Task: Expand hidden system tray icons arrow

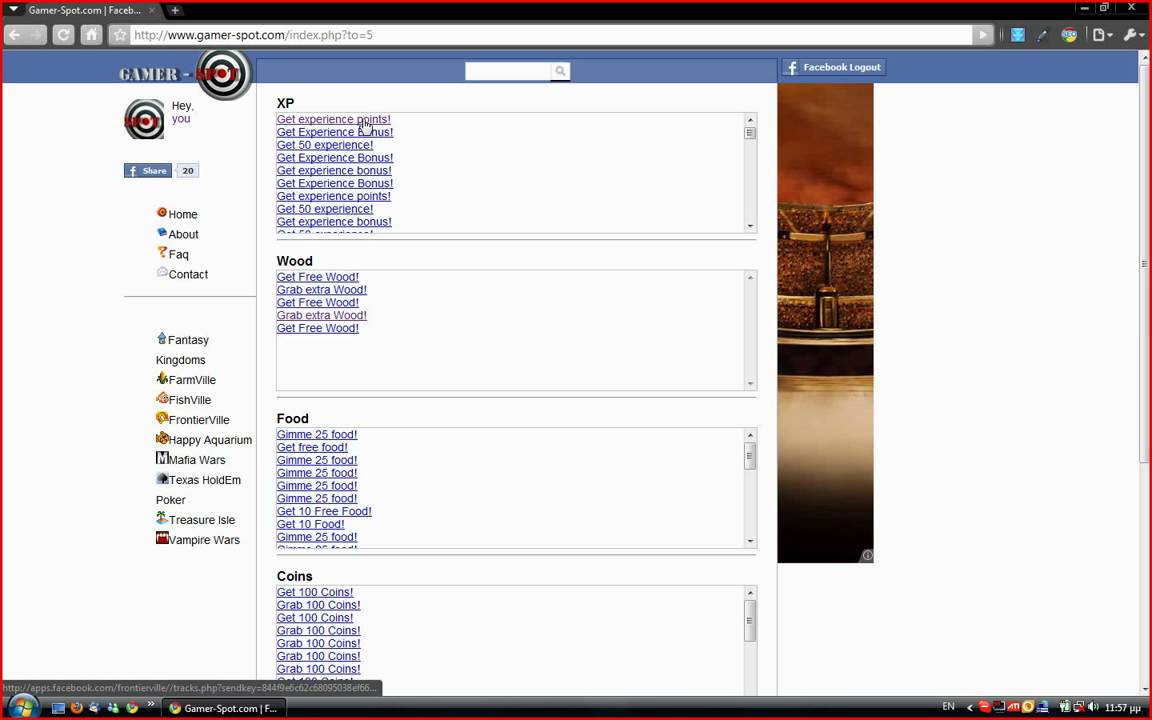Action: click(969, 708)
